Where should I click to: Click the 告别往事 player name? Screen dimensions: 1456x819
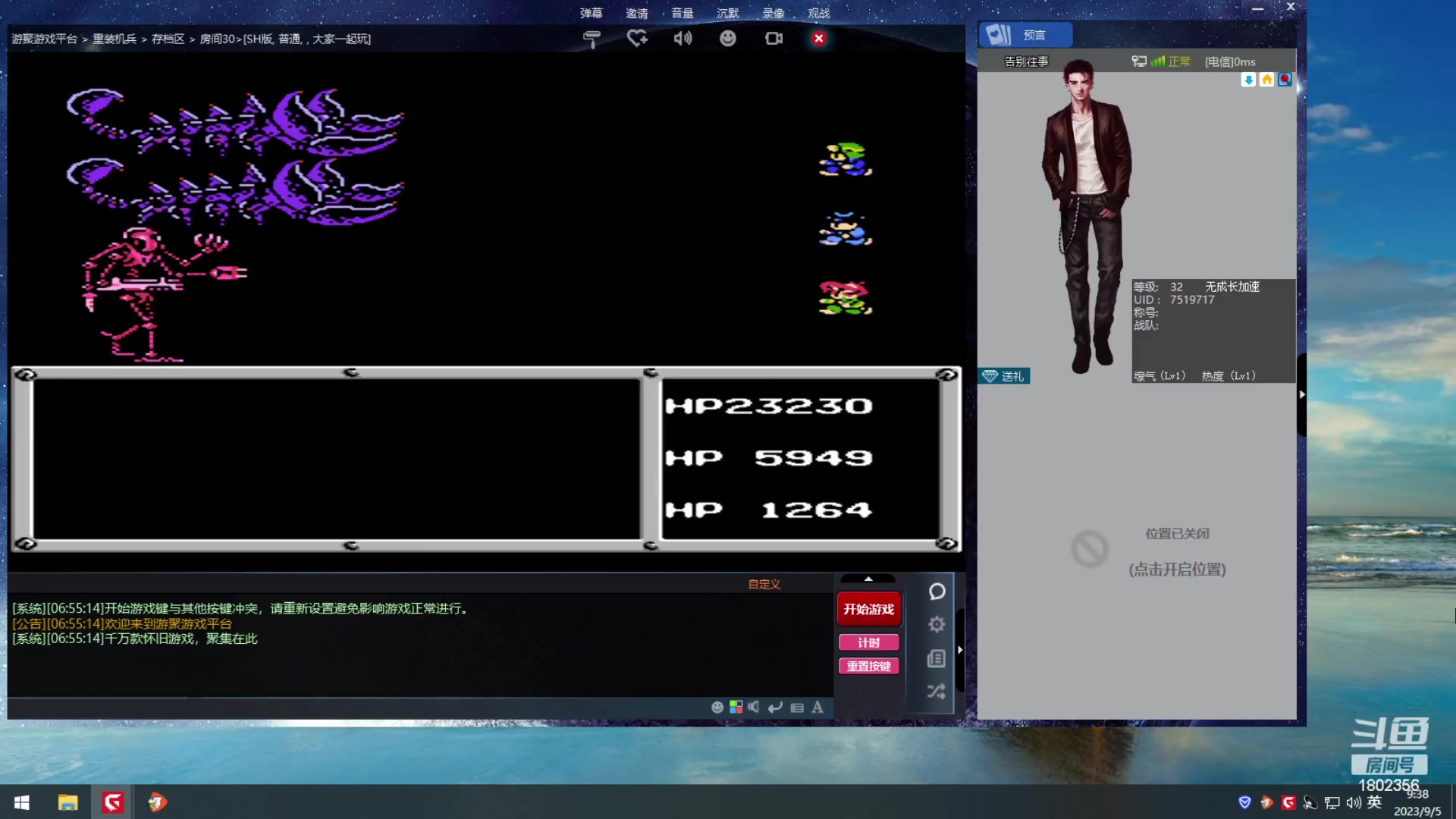click(1026, 61)
